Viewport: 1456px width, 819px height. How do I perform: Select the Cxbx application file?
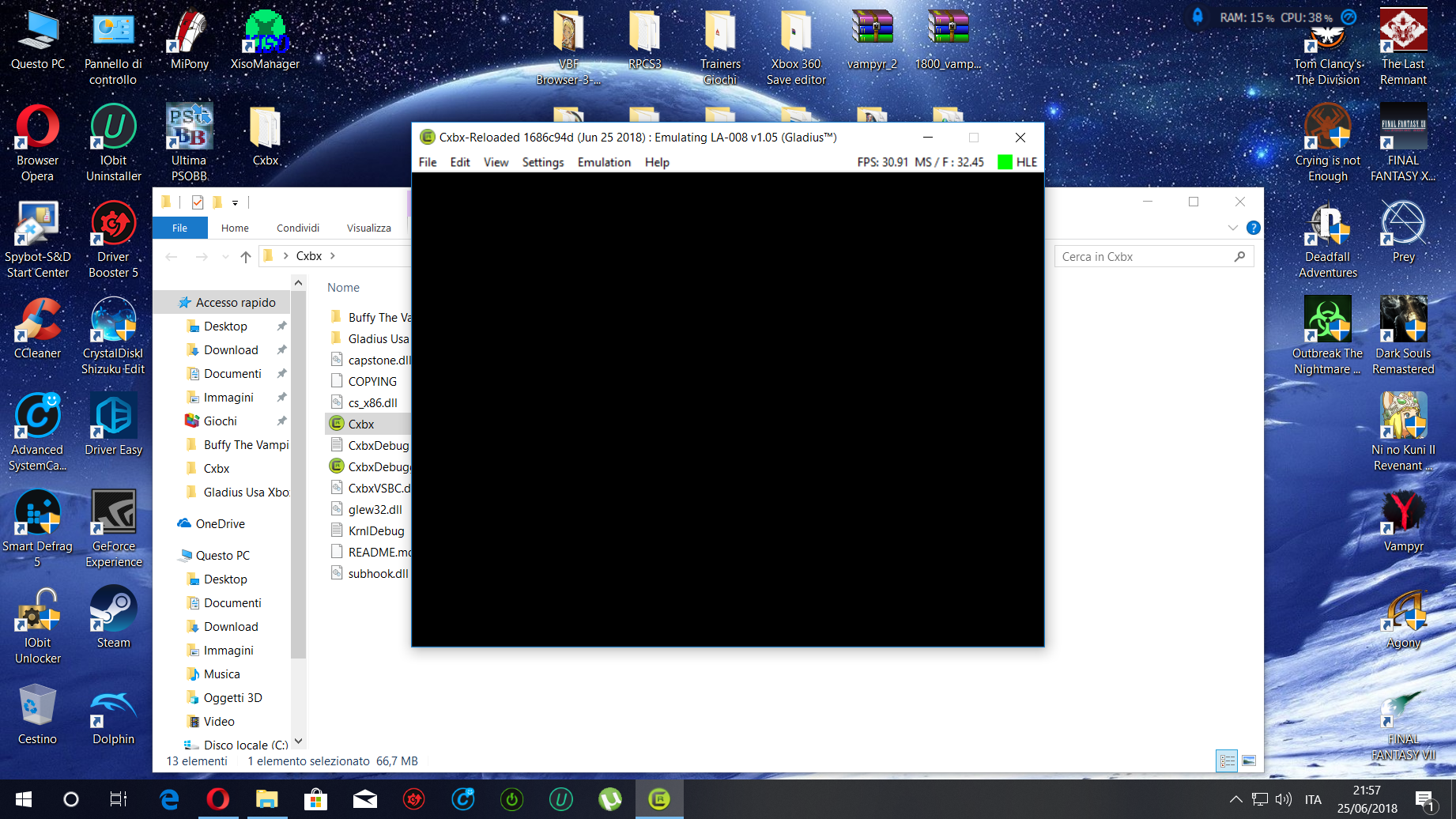click(x=368, y=424)
